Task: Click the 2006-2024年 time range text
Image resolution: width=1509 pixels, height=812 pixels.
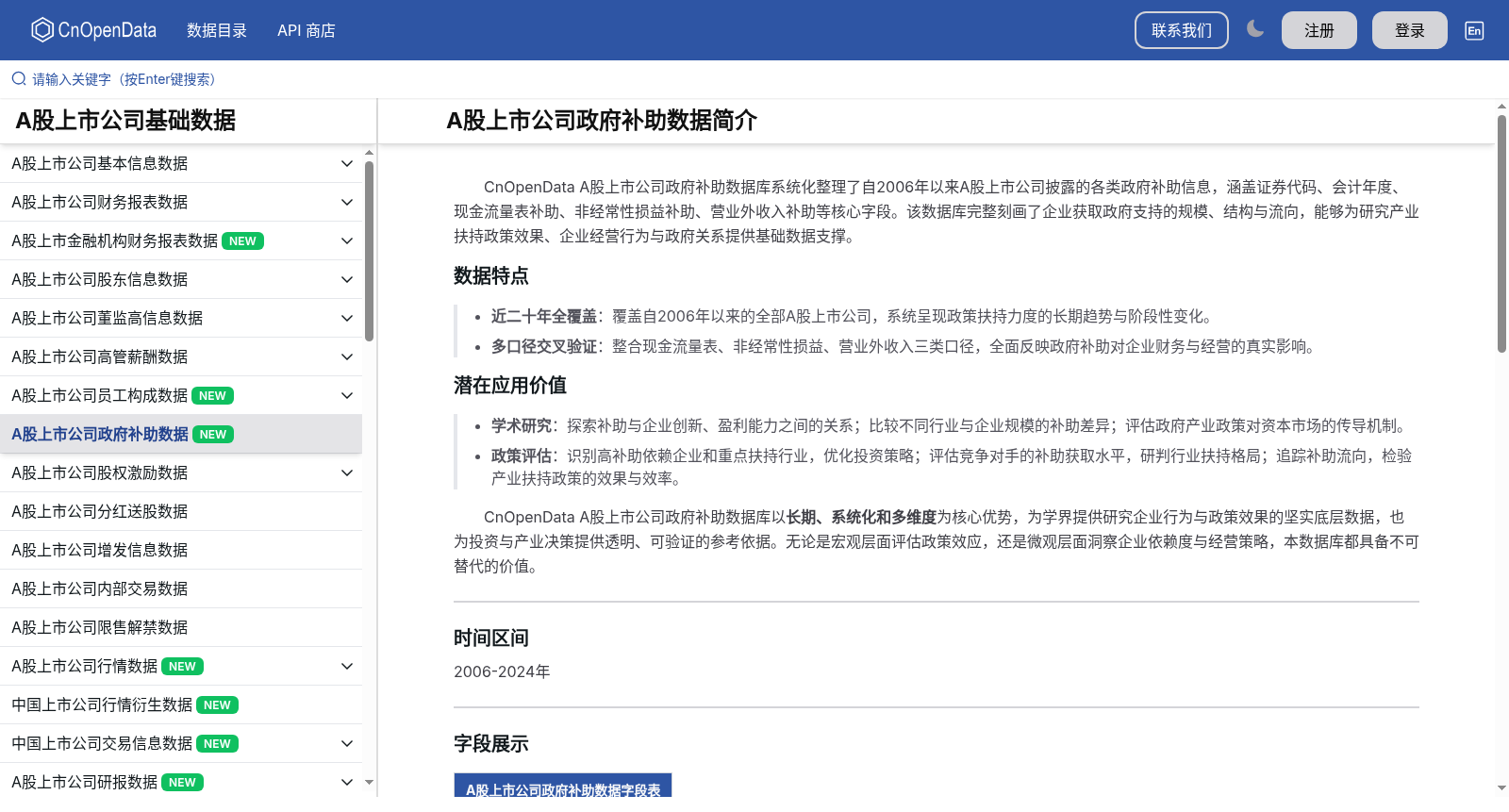Action: pos(502,671)
